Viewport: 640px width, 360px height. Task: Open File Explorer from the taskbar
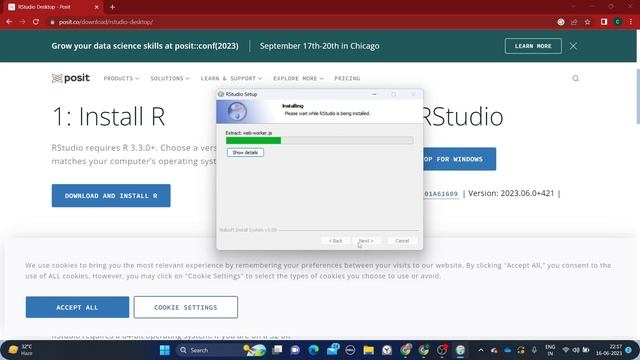click(369, 350)
